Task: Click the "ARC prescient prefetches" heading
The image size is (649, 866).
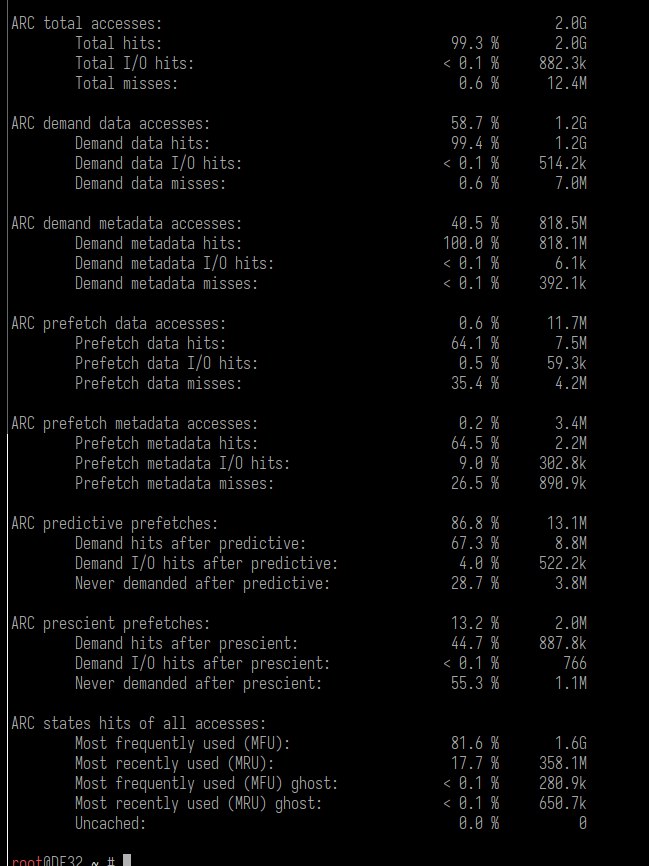Action: click(x=110, y=623)
